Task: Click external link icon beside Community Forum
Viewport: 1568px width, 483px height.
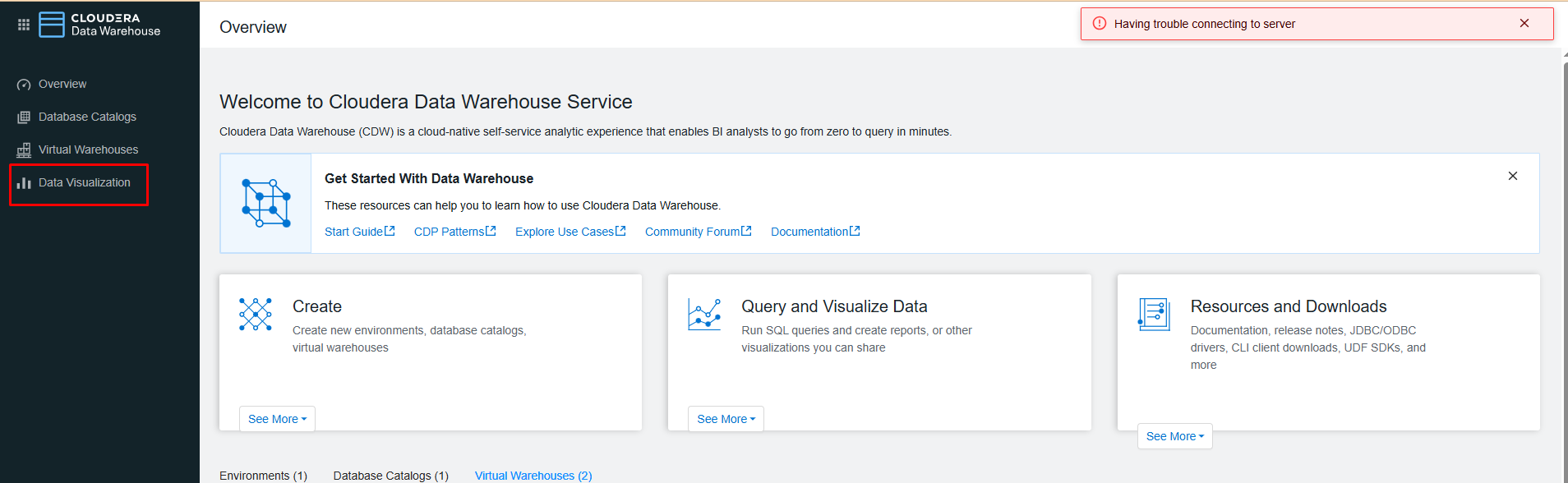Action: (747, 231)
